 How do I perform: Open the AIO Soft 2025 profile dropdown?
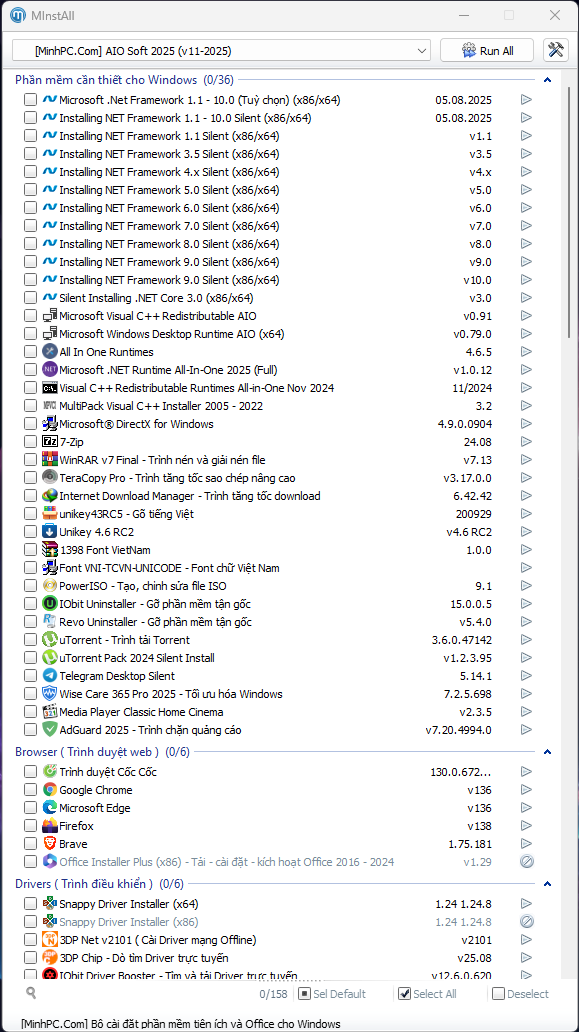click(222, 51)
